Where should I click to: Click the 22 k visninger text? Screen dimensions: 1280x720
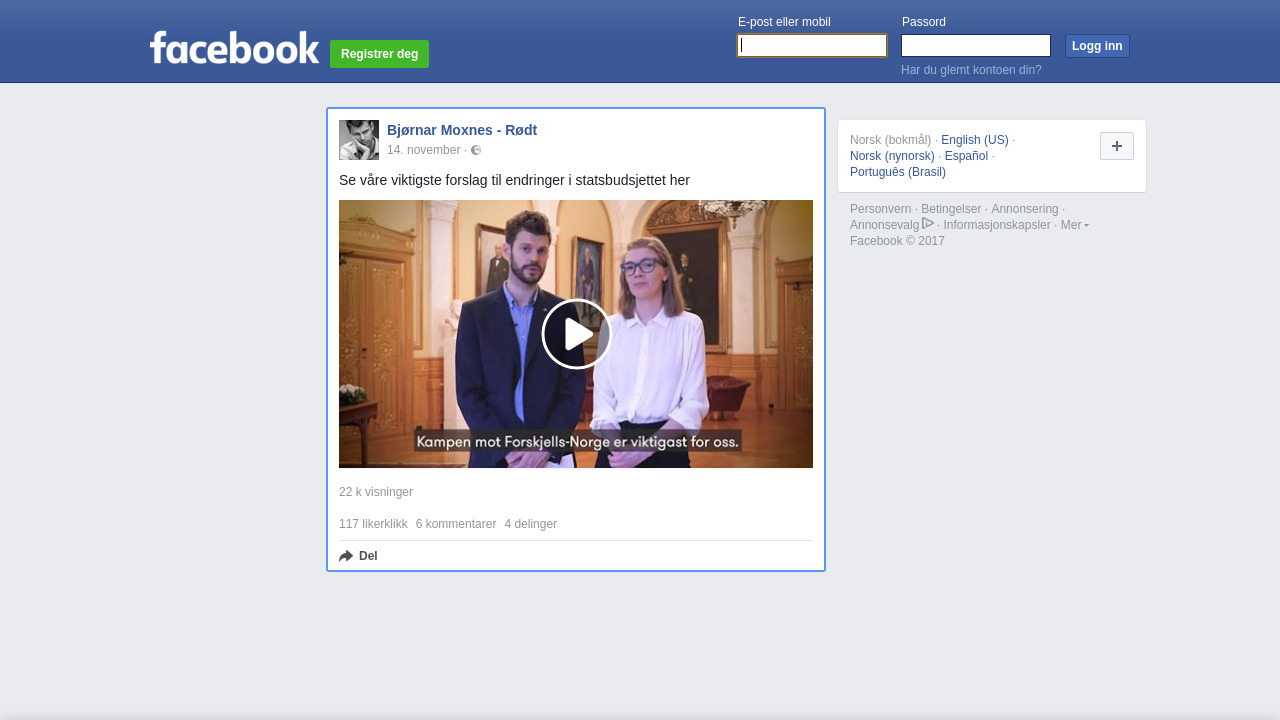(376, 492)
